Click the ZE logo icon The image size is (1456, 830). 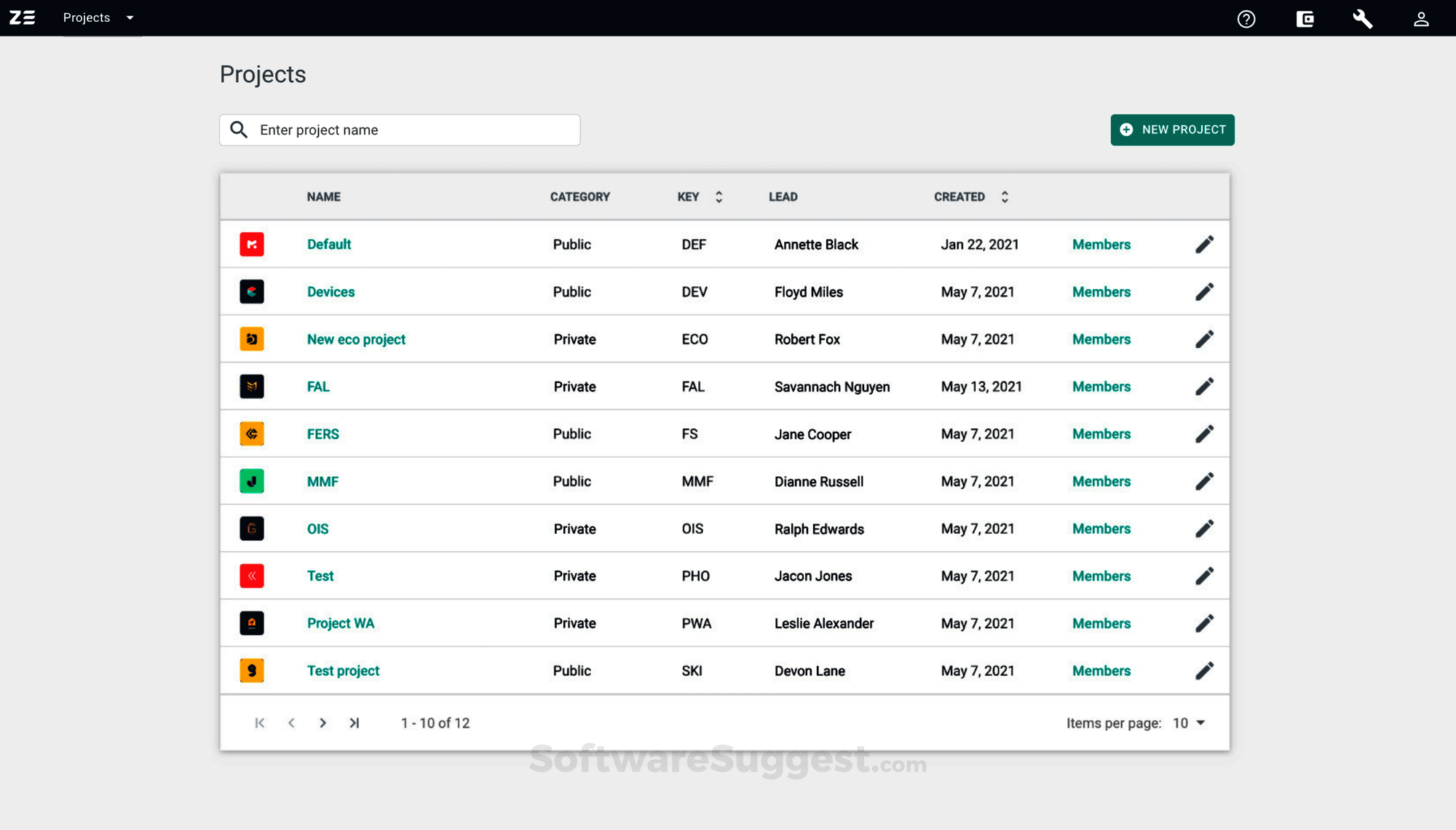point(23,17)
